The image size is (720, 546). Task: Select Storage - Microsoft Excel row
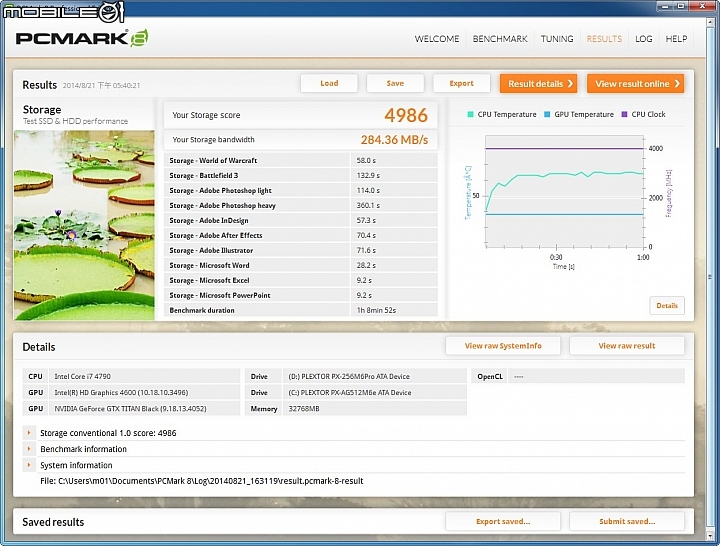[x=301, y=280]
